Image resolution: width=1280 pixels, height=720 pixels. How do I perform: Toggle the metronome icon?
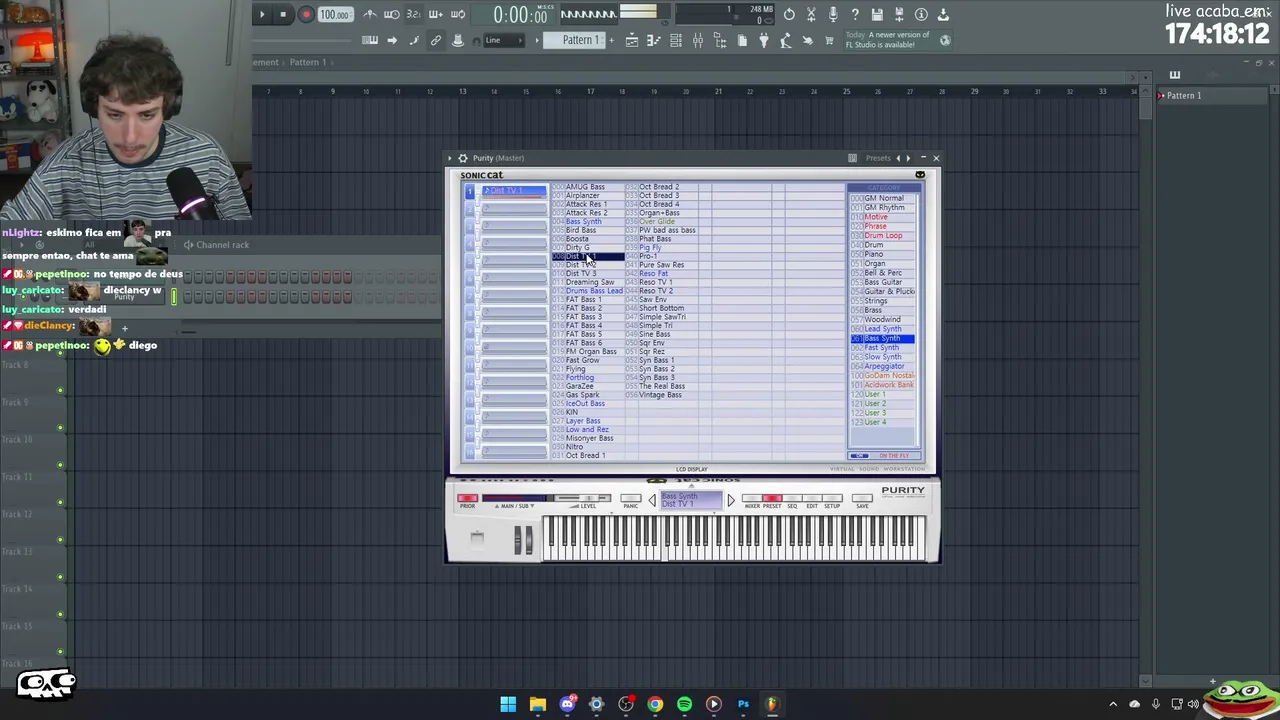[370, 14]
